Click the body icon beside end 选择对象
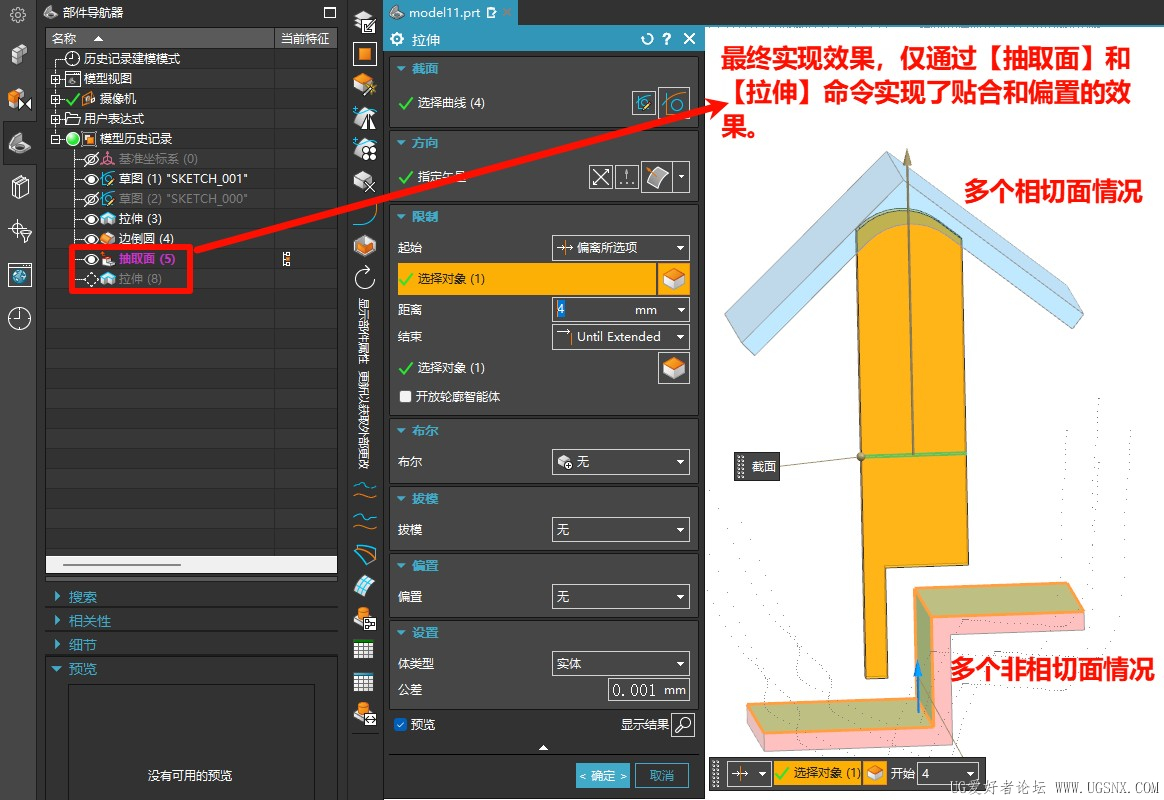This screenshot has width=1164, height=800. coord(673,368)
